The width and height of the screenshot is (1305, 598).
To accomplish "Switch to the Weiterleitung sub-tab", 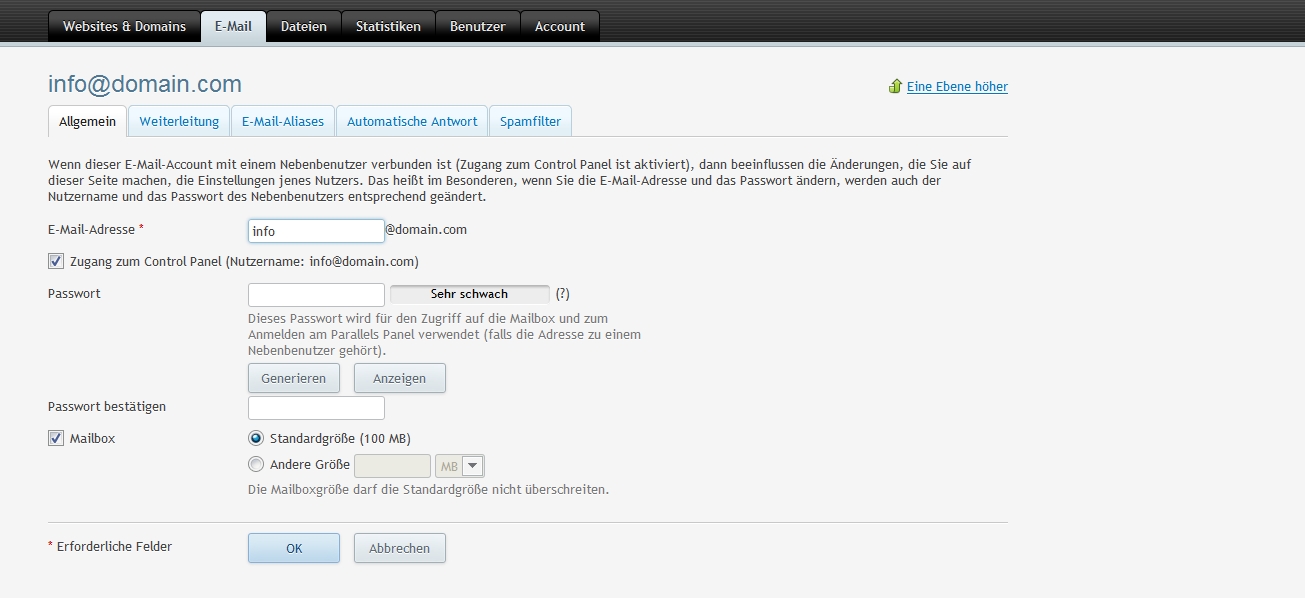I will pyautogui.click(x=179, y=122).
